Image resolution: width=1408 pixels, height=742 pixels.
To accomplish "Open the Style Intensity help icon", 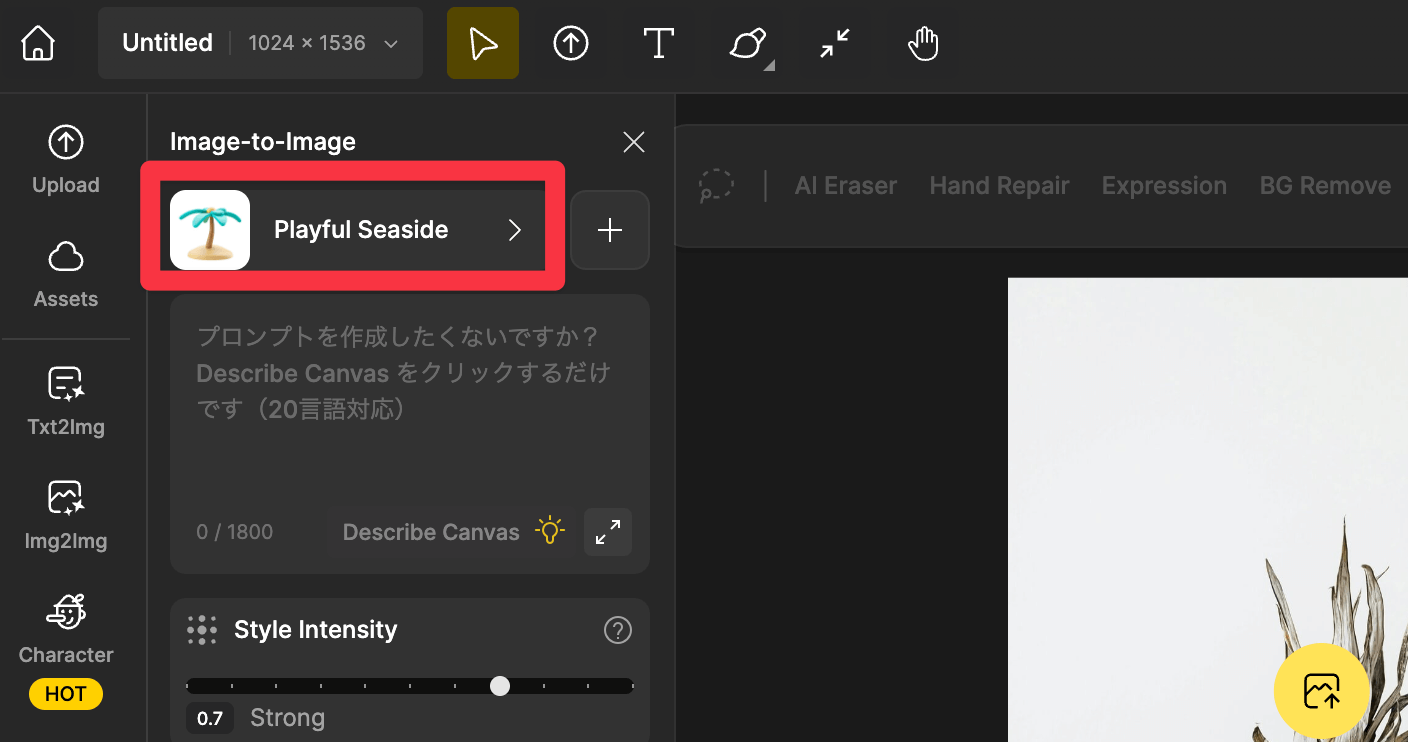I will (x=618, y=630).
